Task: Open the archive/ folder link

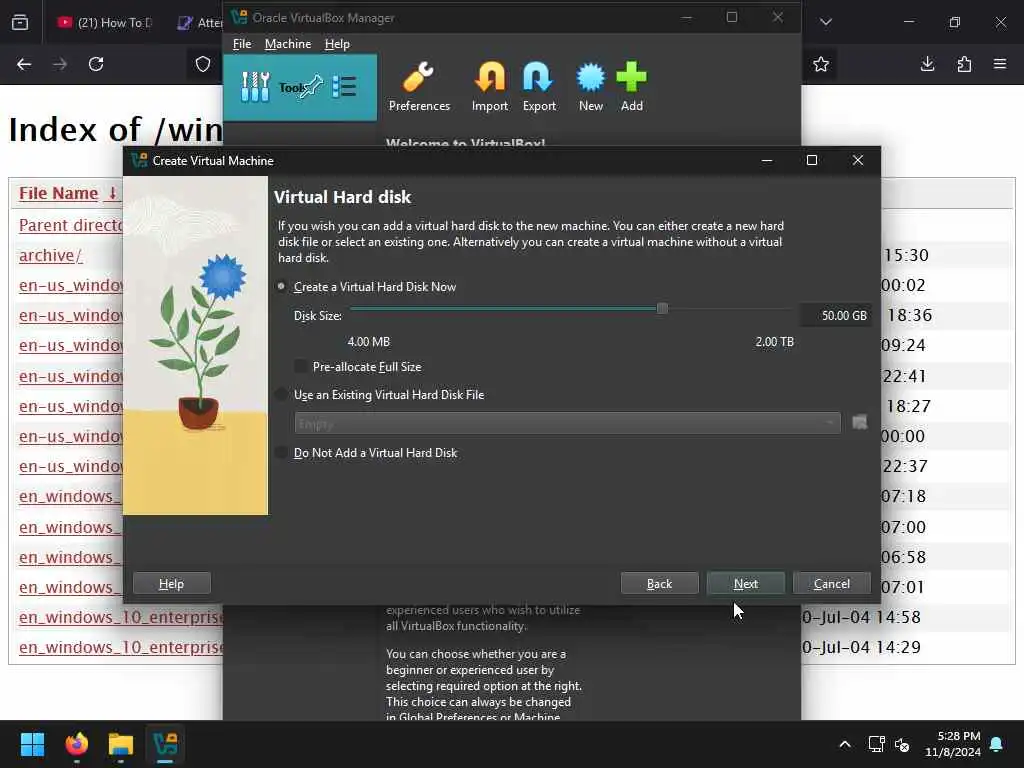Action: point(51,255)
